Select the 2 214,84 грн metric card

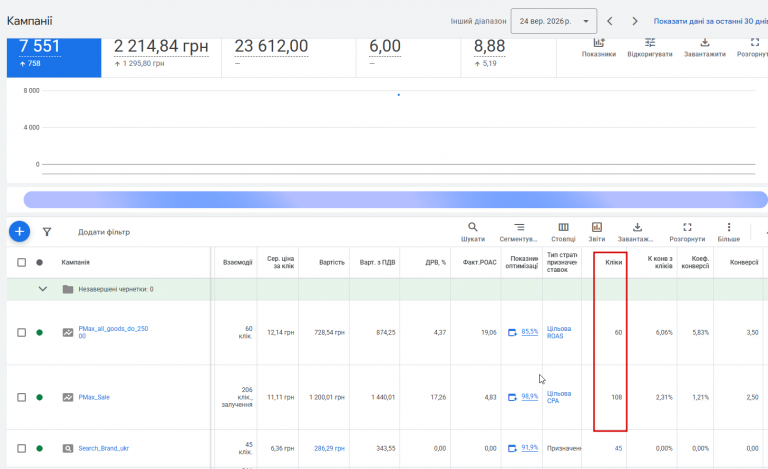pos(161,57)
